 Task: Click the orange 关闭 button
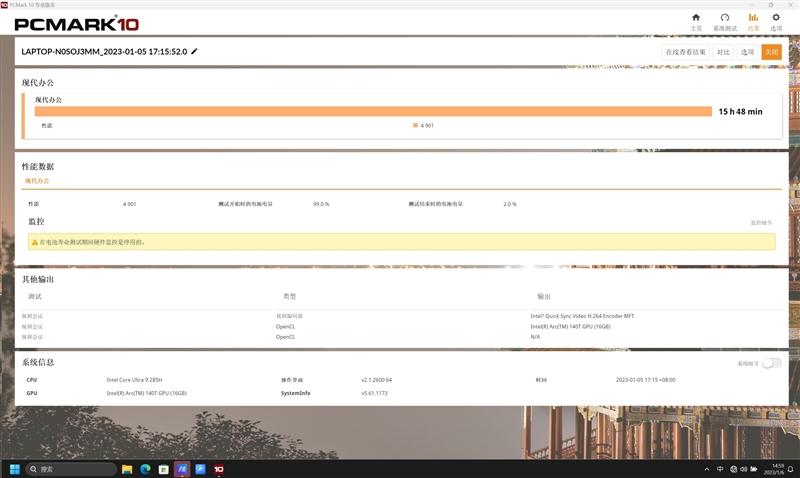(x=770, y=52)
